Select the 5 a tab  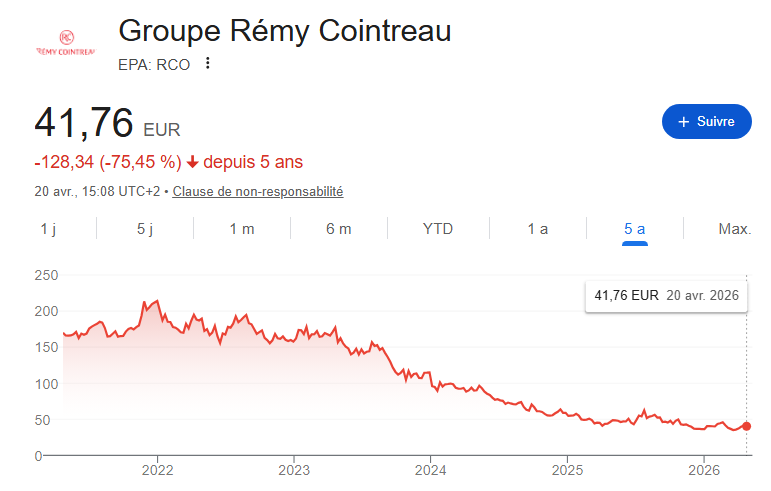[x=634, y=229]
